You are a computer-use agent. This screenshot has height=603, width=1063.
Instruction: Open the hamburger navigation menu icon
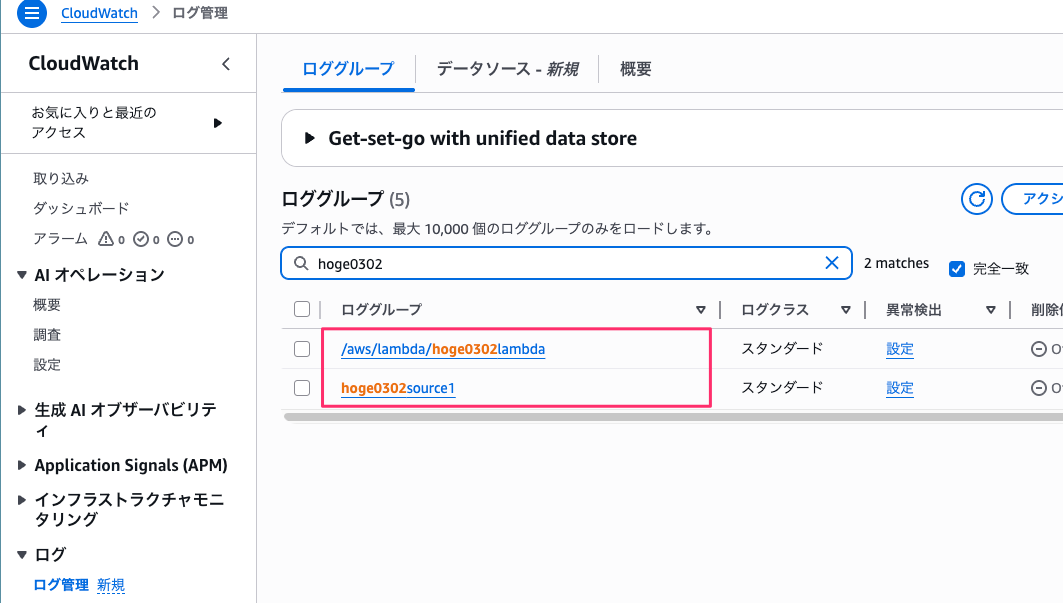pyautogui.click(x=31, y=14)
